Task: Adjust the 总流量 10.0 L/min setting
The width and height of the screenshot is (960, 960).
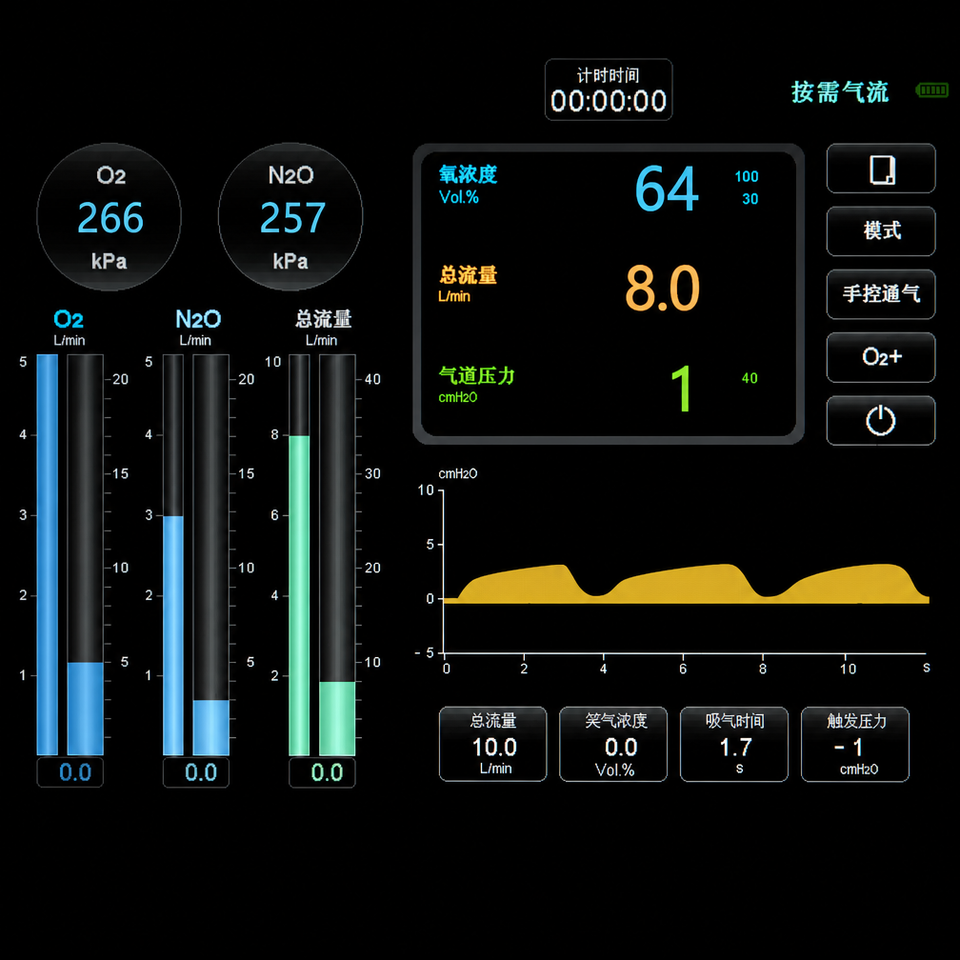Action: pyautogui.click(x=493, y=744)
